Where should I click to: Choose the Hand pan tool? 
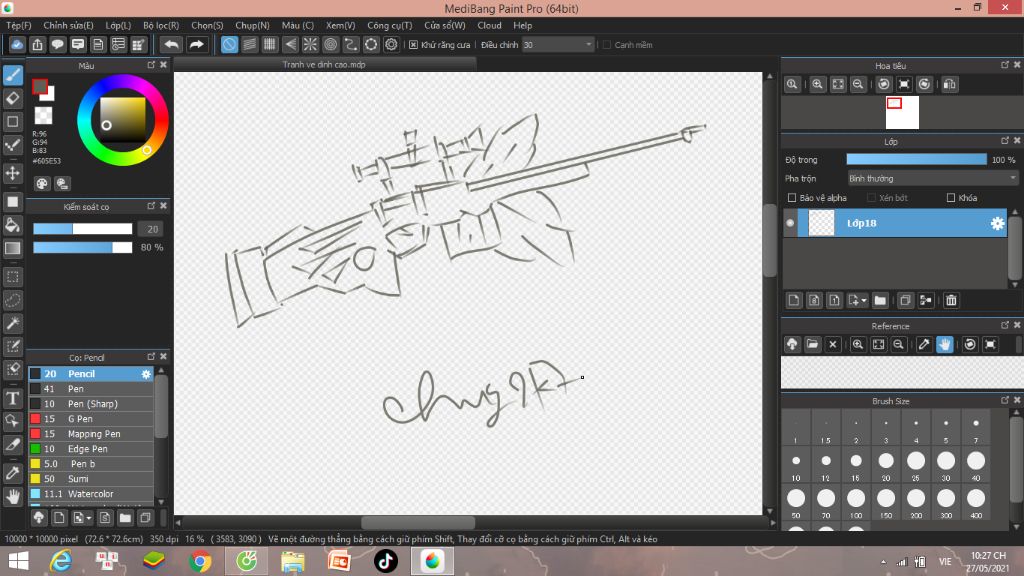13,496
